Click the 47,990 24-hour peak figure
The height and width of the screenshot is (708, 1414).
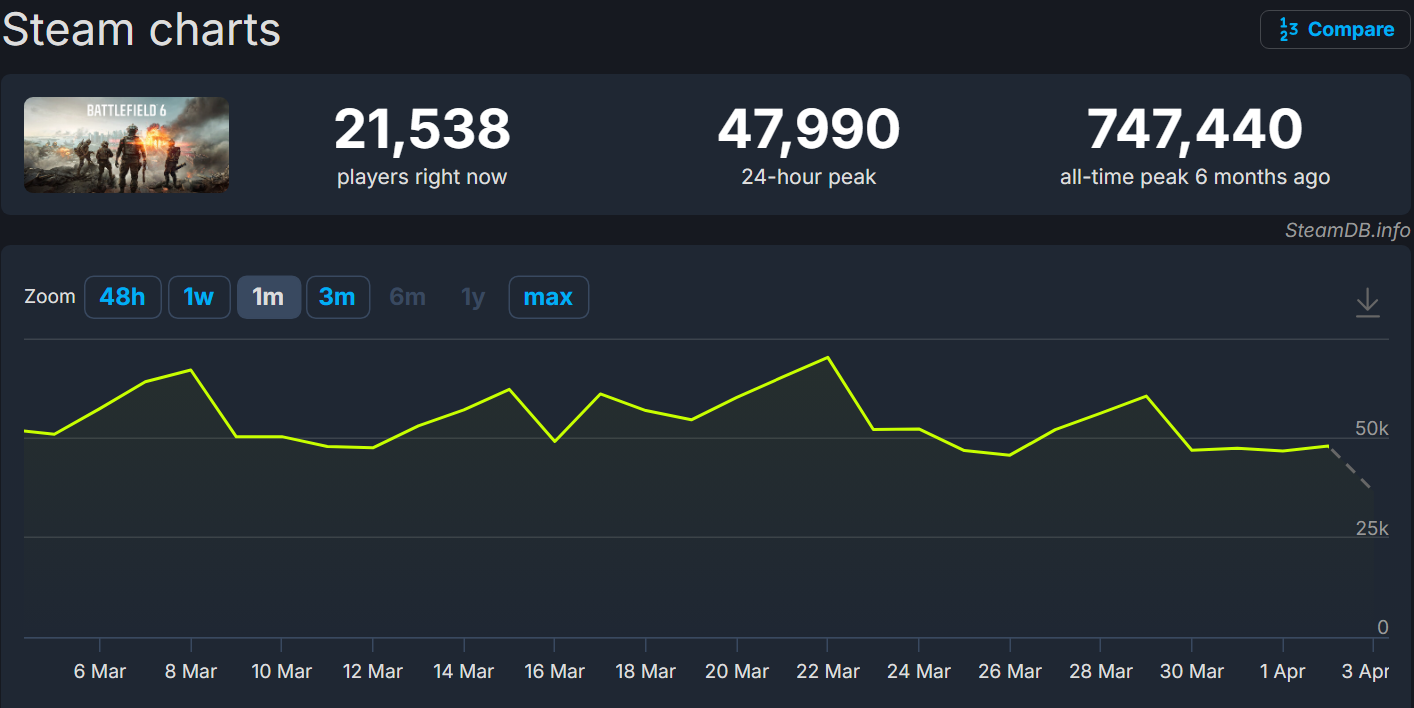tap(808, 129)
